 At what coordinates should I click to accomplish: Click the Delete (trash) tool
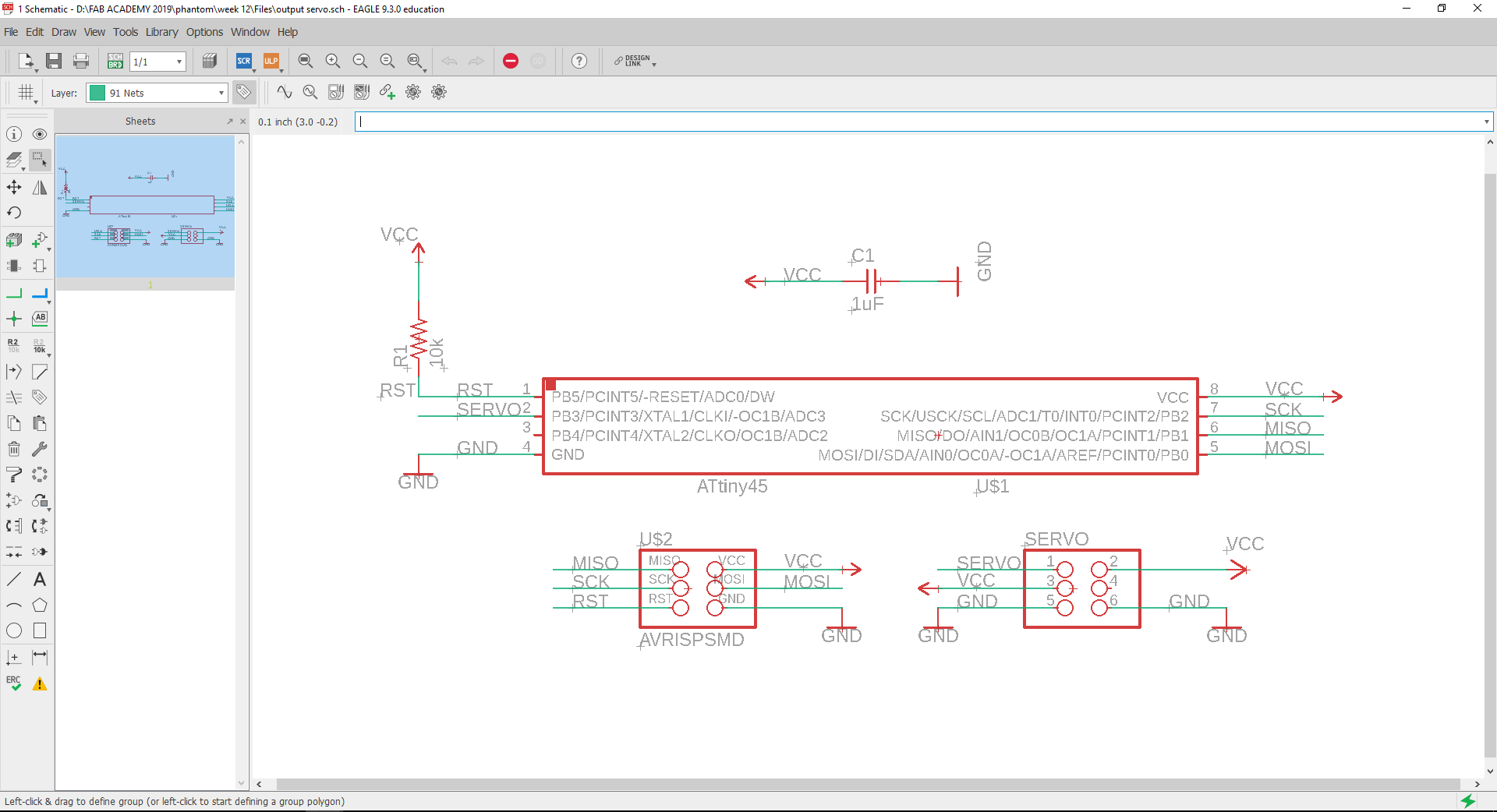click(14, 449)
